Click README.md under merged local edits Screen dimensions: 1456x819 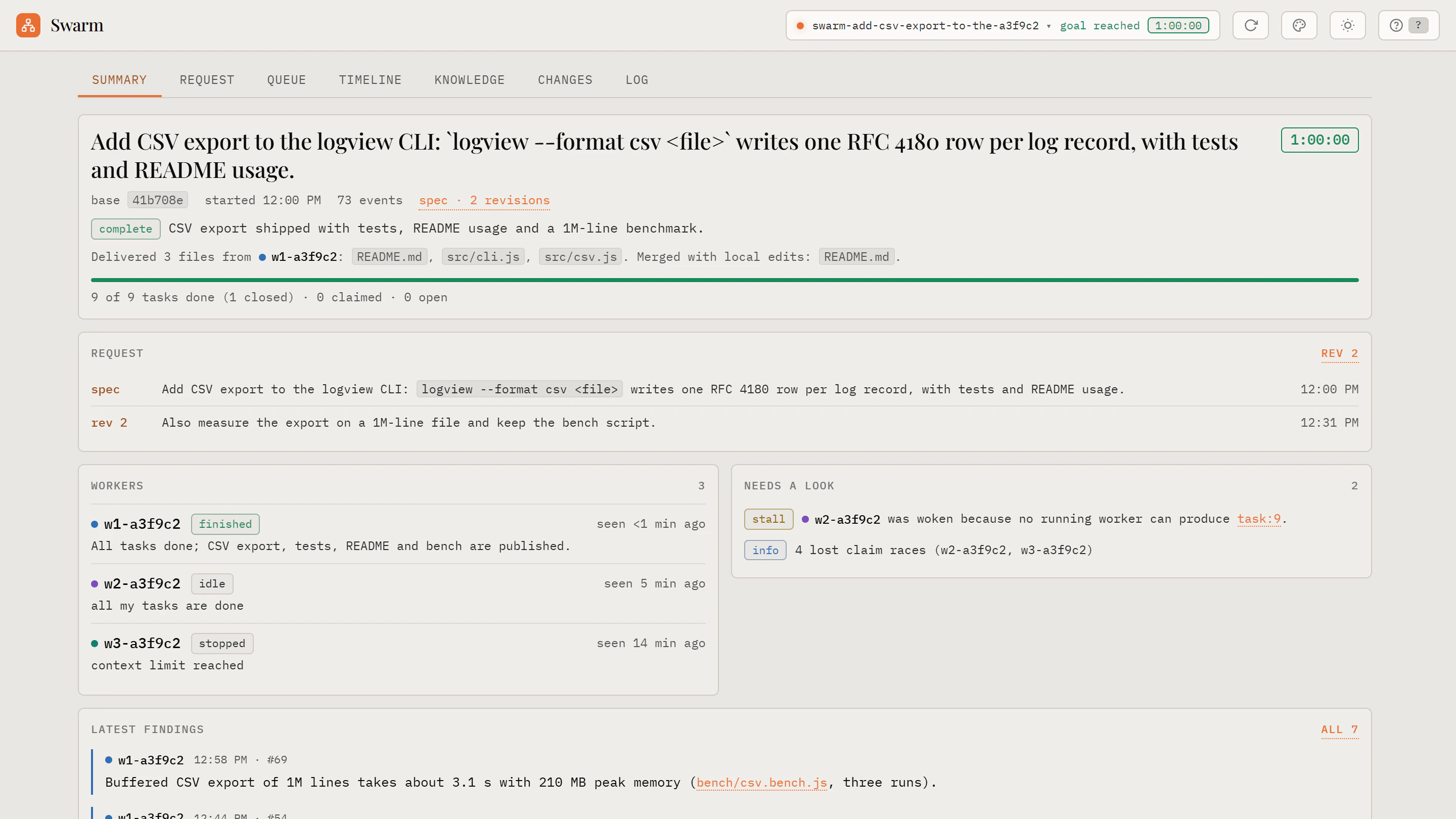pos(856,257)
